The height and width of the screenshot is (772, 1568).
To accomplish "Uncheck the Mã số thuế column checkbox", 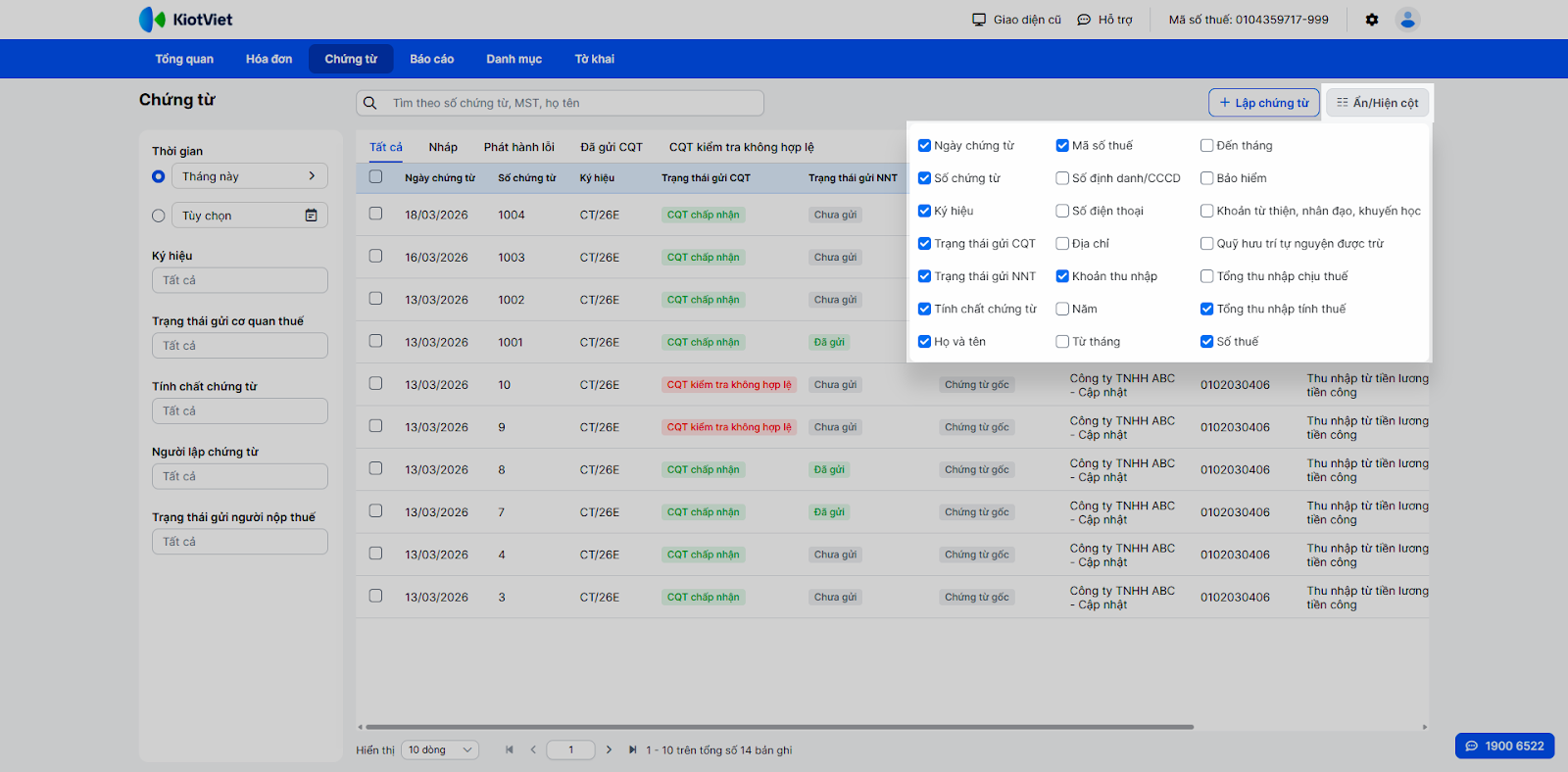I will click(1062, 146).
